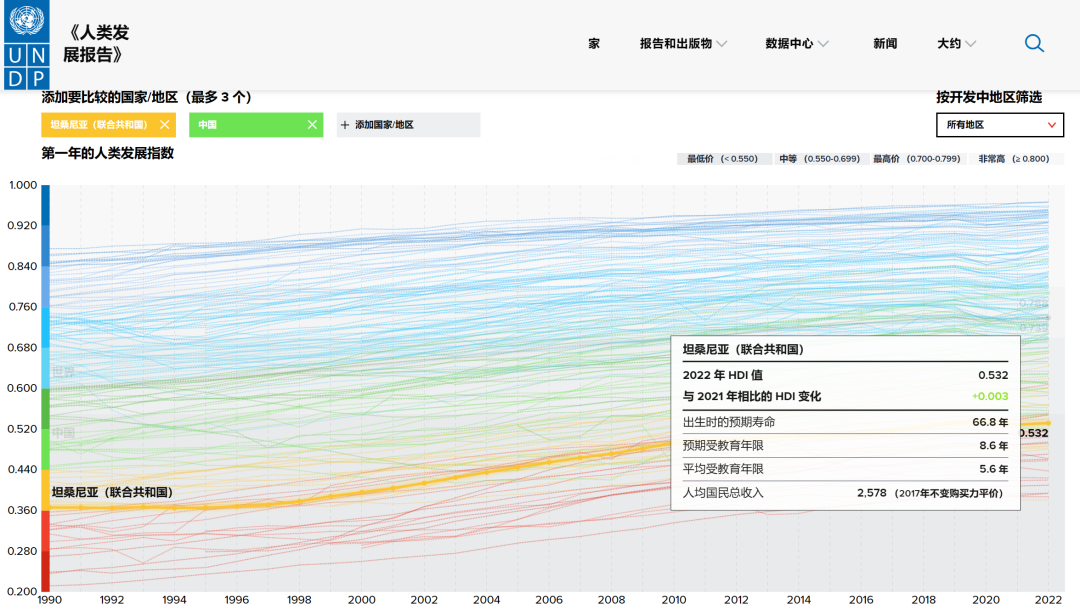Select the 中国 green tag
The image size is (1080, 616).
coord(256,125)
